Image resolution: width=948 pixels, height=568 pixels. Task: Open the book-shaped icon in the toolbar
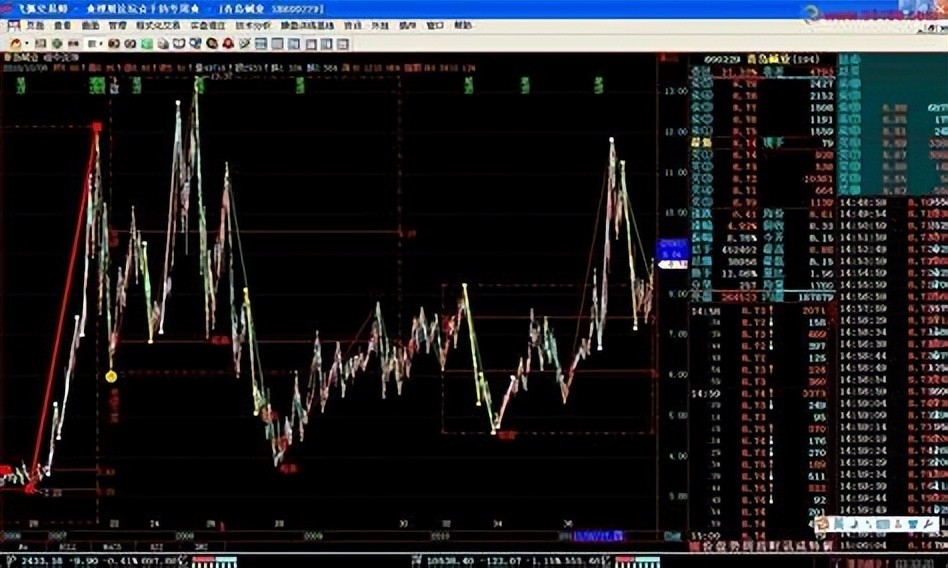click(x=179, y=44)
